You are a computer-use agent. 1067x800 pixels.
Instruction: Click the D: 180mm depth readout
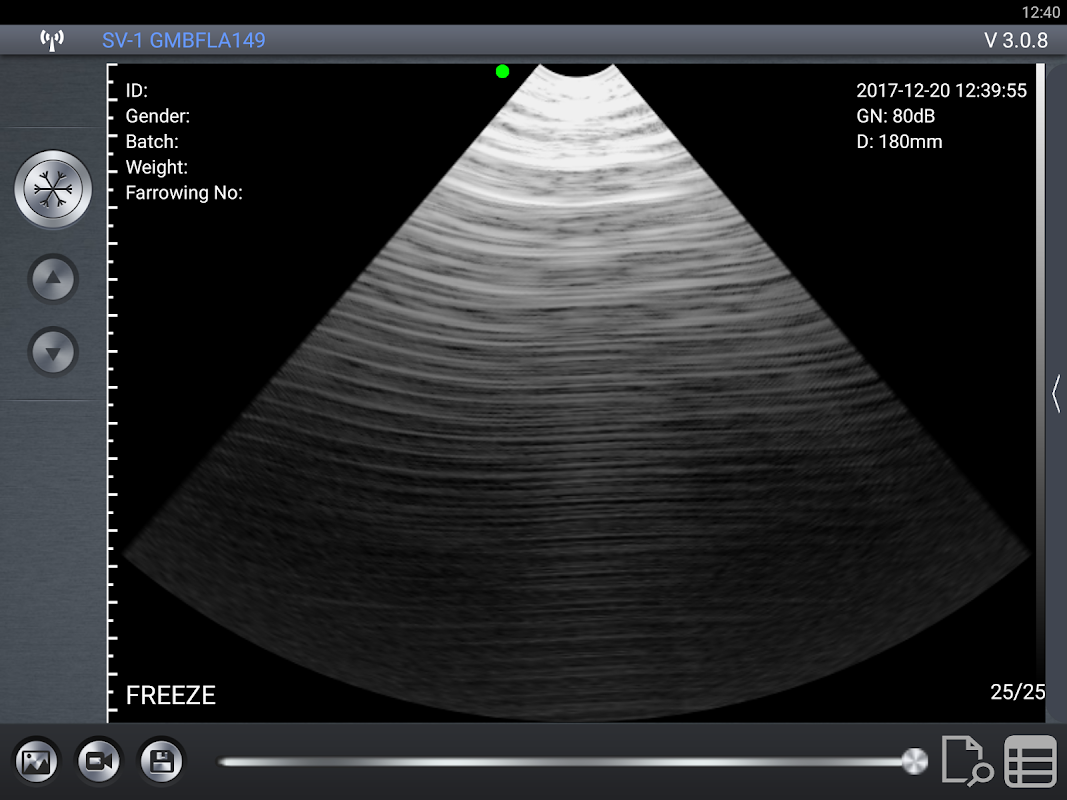899,142
